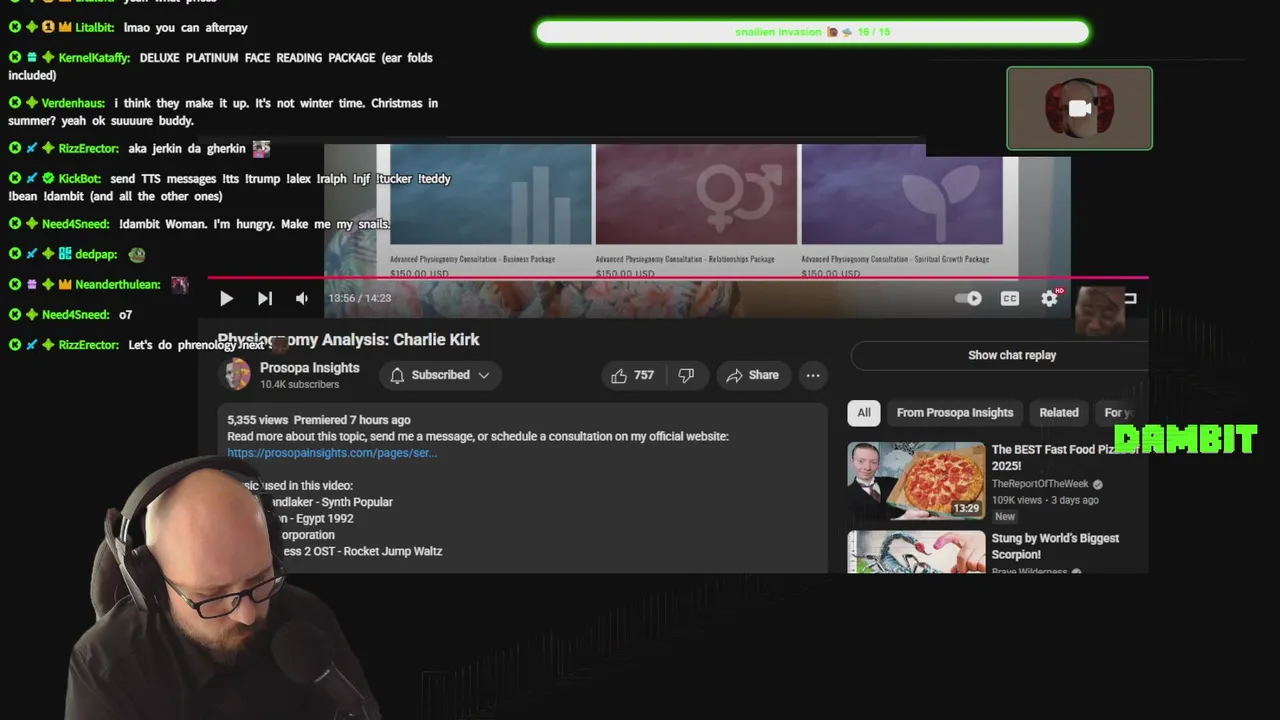Click the crown badge beside Litalbit
The height and width of the screenshot is (720, 1280).
(x=65, y=28)
